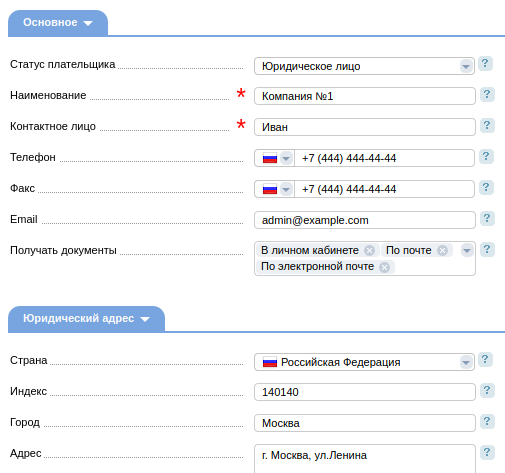Click the Контактное лицо input with Иван
The height and width of the screenshot is (473, 505).
pos(365,127)
